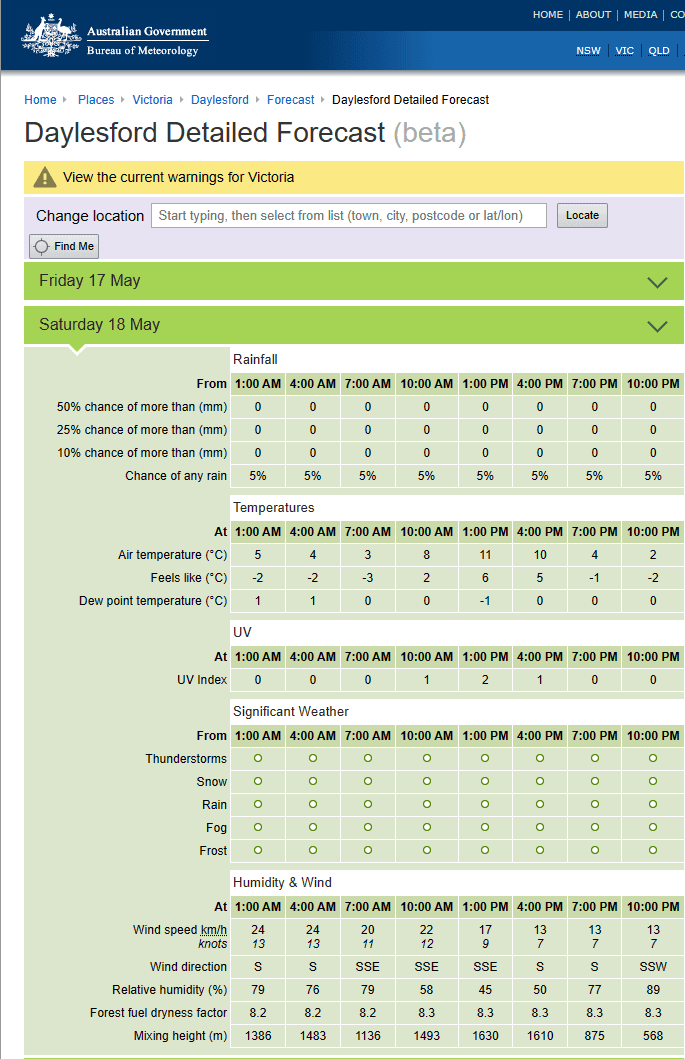685x1059 pixels.
Task: Click the thunderstorms indicator circle for 1:00 AM
Action: [x=258, y=758]
